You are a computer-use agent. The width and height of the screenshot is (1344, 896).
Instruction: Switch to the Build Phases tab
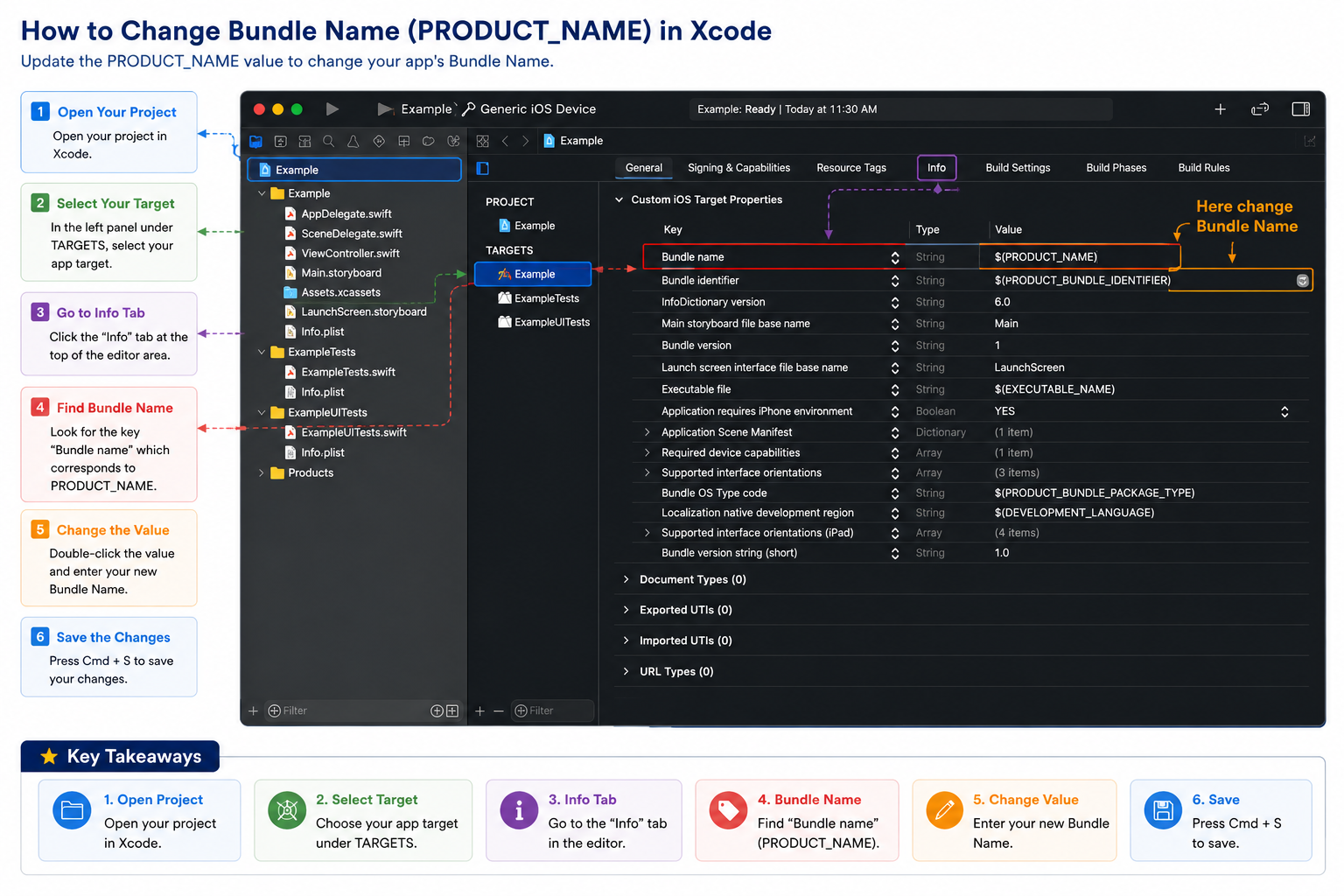pyautogui.click(x=1116, y=168)
